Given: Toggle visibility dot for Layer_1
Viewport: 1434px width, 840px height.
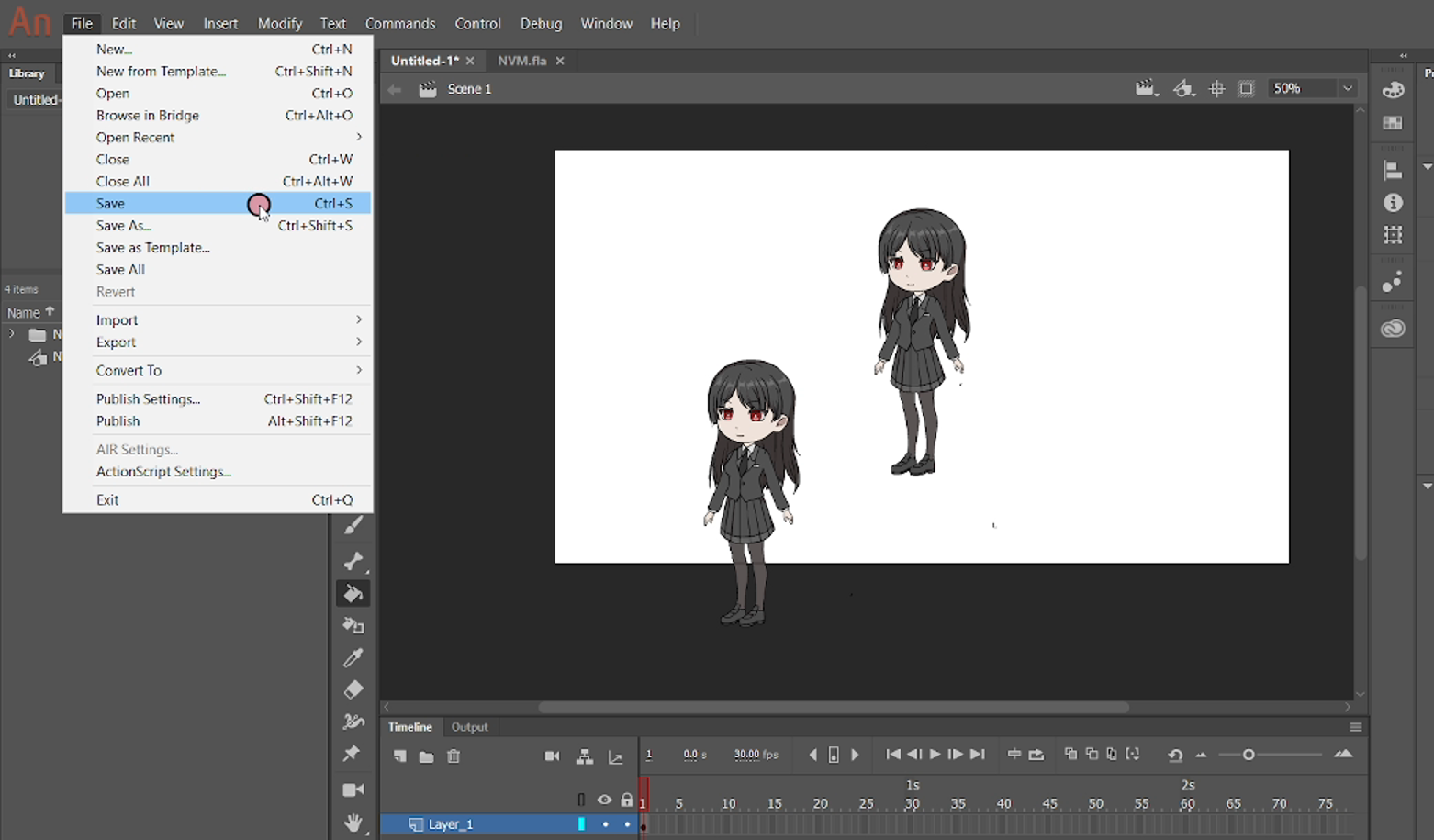Looking at the screenshot, I should pyautogui.click(x=605, y=824).
